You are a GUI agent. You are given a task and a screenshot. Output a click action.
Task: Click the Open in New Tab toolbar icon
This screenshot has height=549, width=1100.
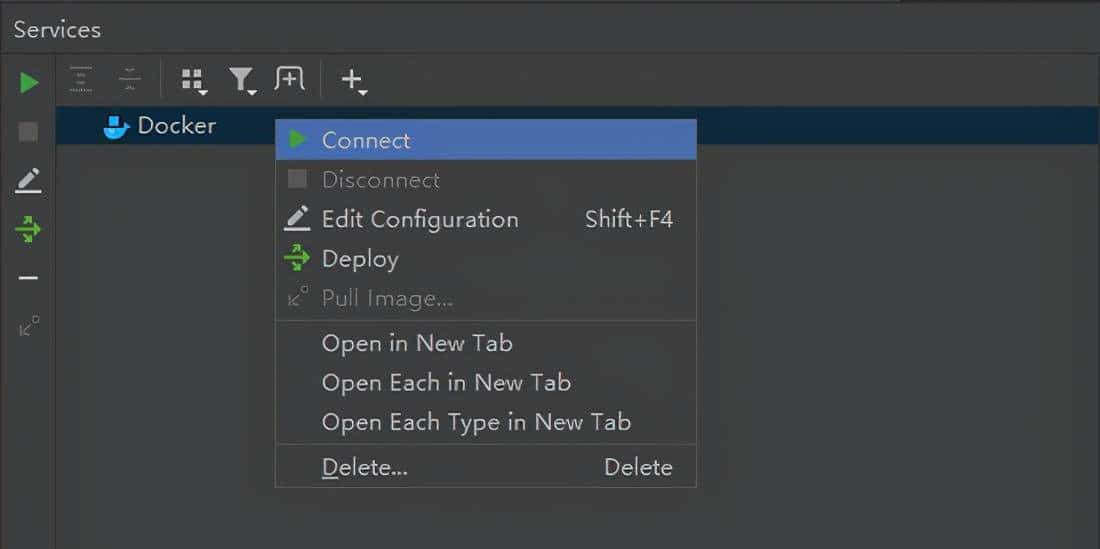point(289,79)
